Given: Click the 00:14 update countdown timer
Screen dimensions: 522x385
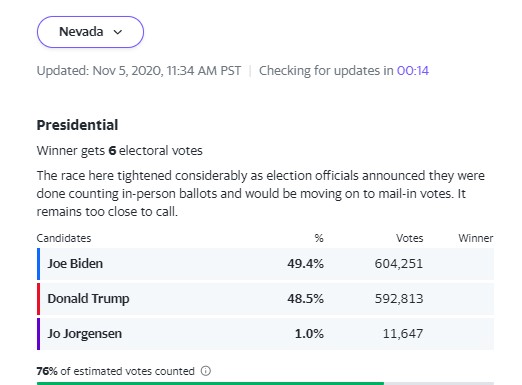Looking at the screenshot, I should coord(413,71).
